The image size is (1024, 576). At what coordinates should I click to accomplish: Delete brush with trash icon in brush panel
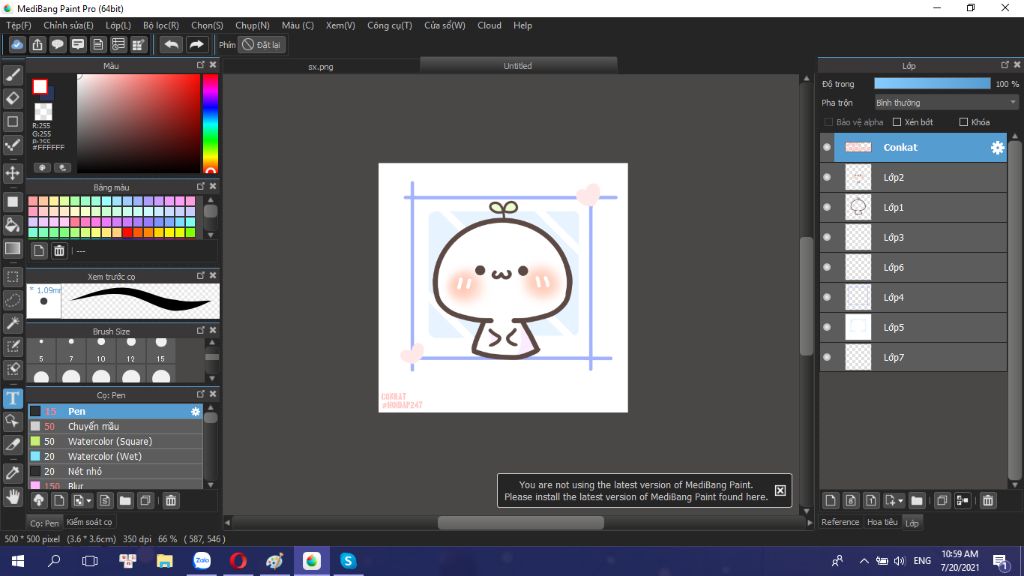coord(170,500)
